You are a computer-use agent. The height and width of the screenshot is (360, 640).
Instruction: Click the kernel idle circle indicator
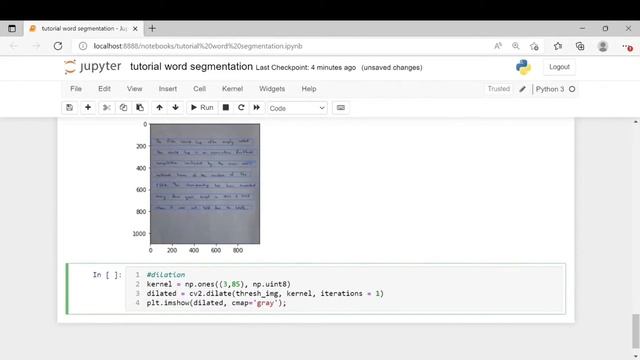pyautogui.click(x=572, y=89)
